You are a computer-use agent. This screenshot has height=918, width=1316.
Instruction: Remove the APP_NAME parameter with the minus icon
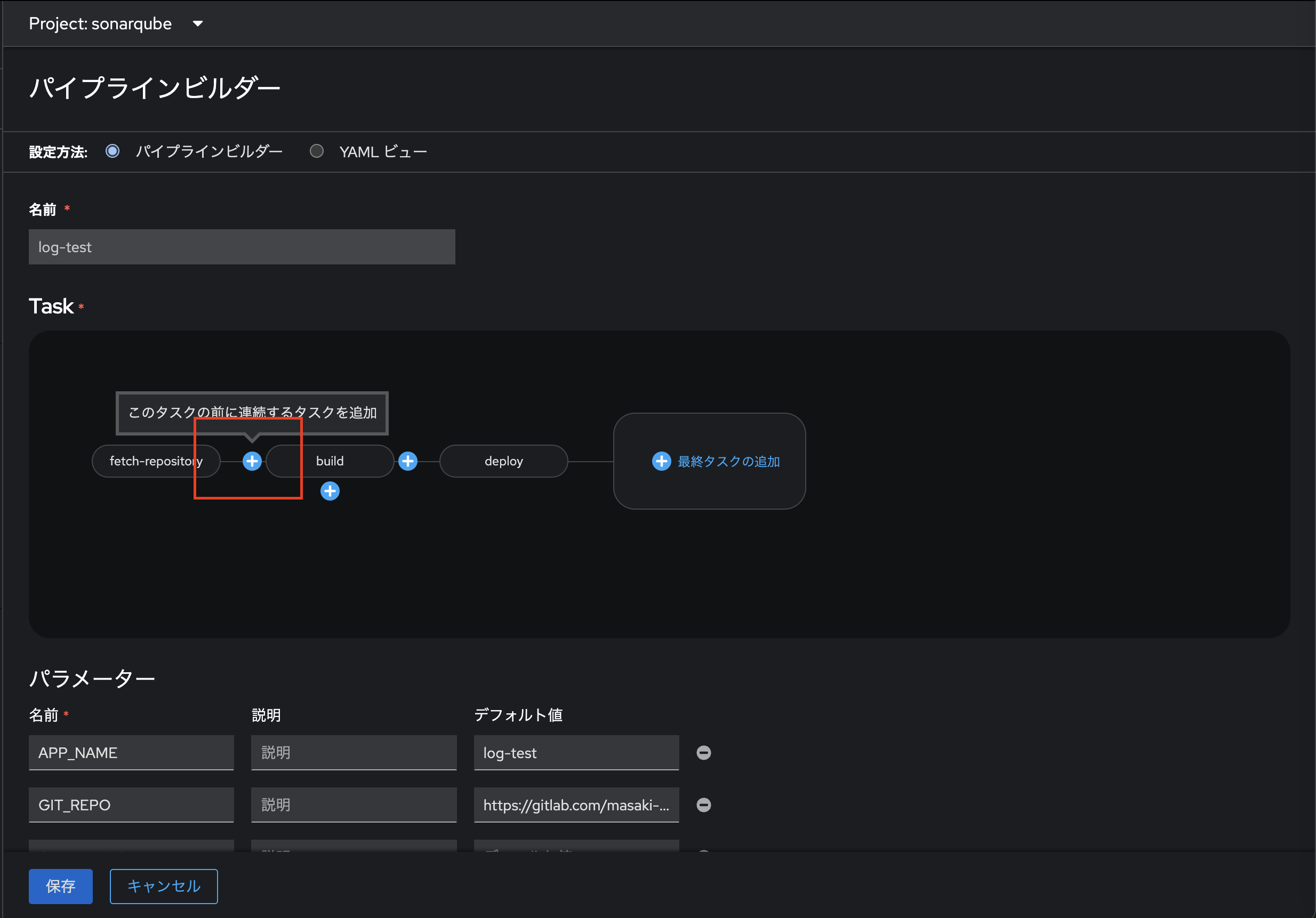tap(703, 752)
